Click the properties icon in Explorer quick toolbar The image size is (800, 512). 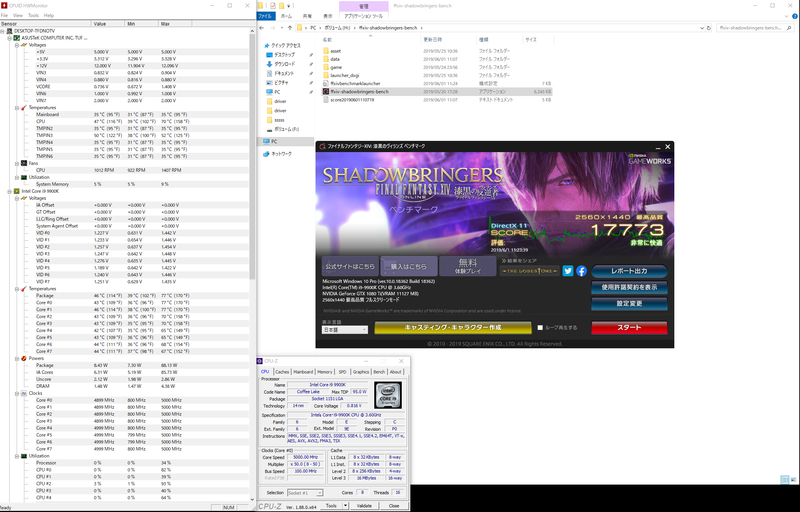tap(273, 6)
